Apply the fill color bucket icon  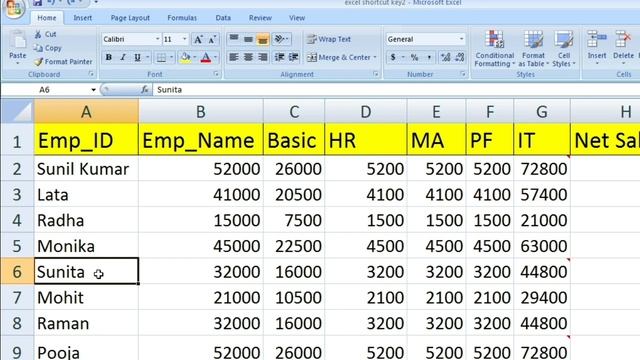(x=185, y=58)
